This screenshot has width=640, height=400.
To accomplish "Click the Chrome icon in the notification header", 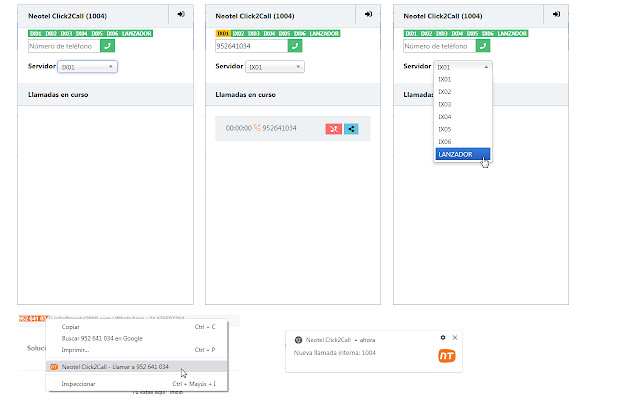I will click(x=298, y=340).
